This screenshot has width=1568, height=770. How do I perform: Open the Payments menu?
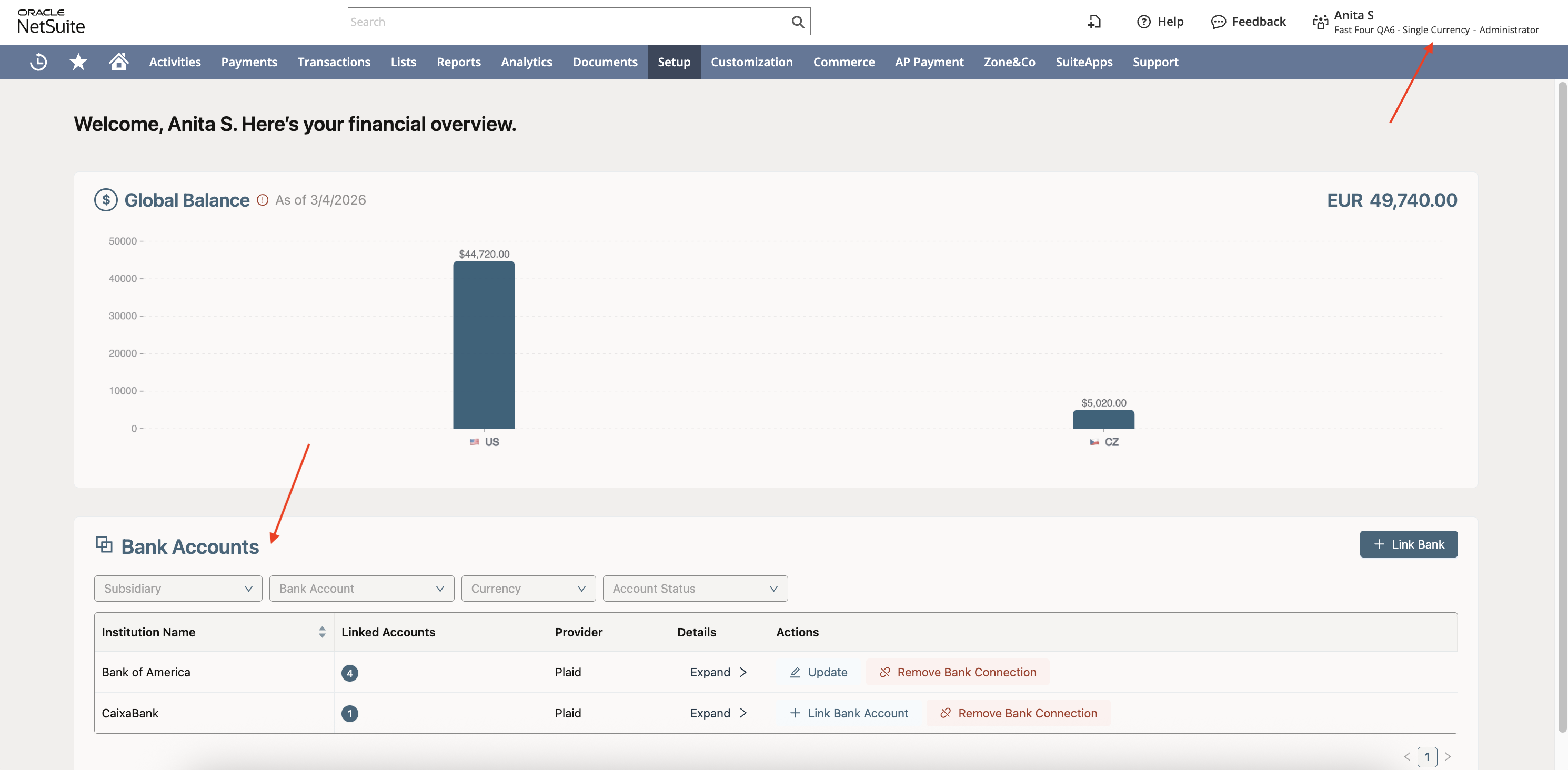tap(249, 62)
